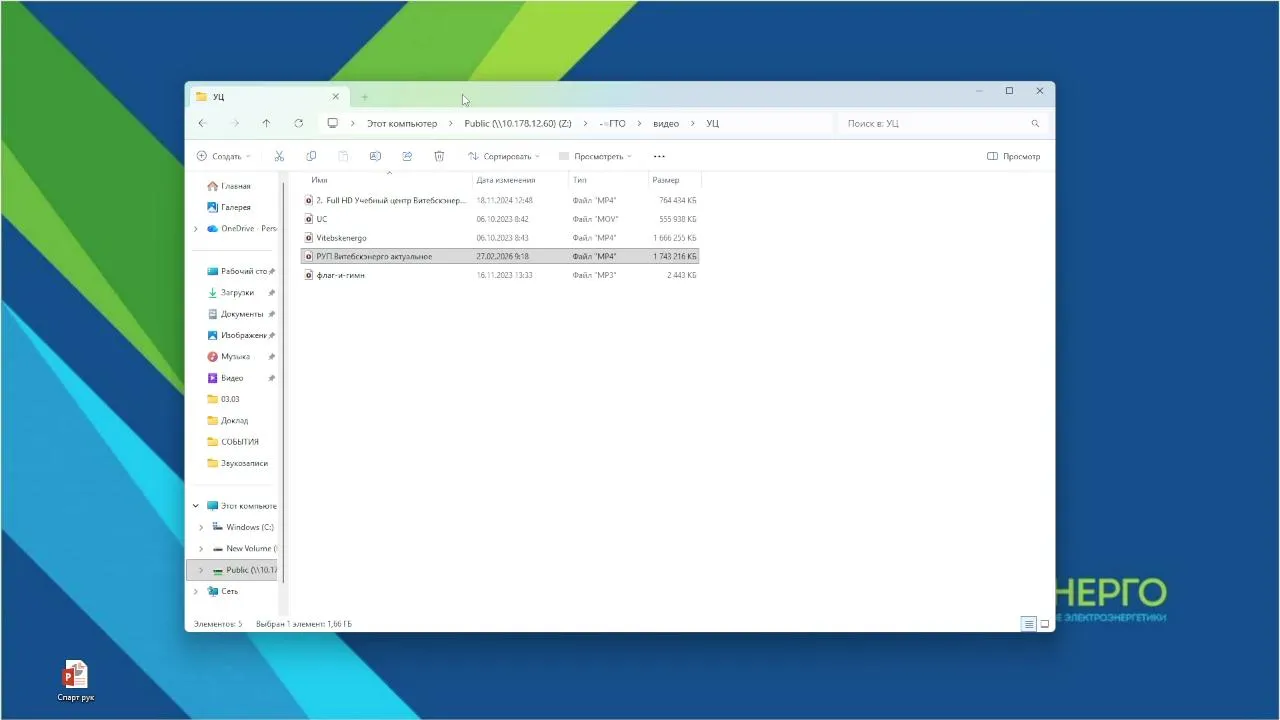The height and width of the screenshot is (720, 1280).
Task: Sort by Тип column header
Action: click(608, 180)
